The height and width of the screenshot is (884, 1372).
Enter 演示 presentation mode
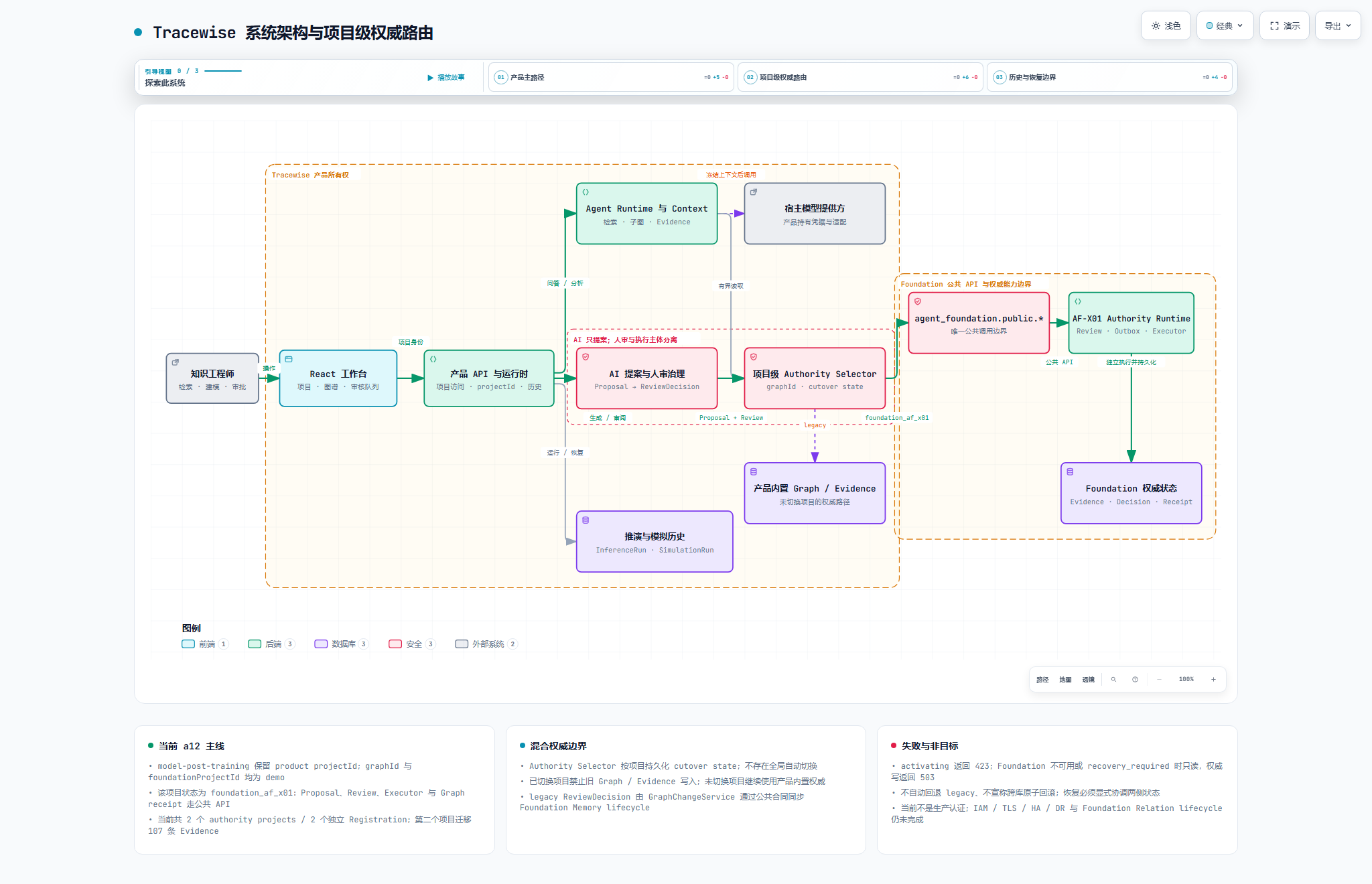pos(1284,25)
